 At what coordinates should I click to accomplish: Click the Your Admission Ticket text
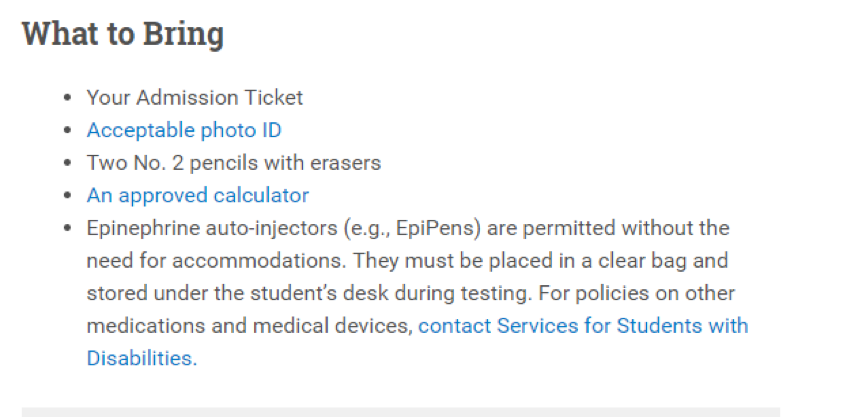coord(194,98)
